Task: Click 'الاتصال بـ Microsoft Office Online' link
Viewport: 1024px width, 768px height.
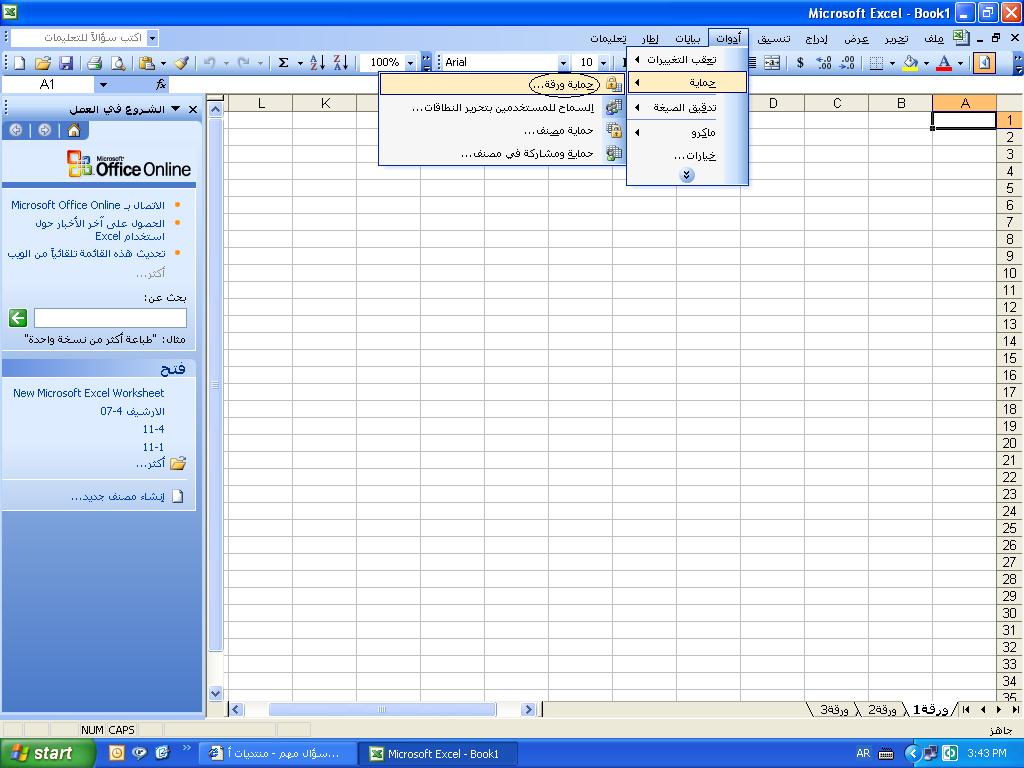Action: pos(88,205)
